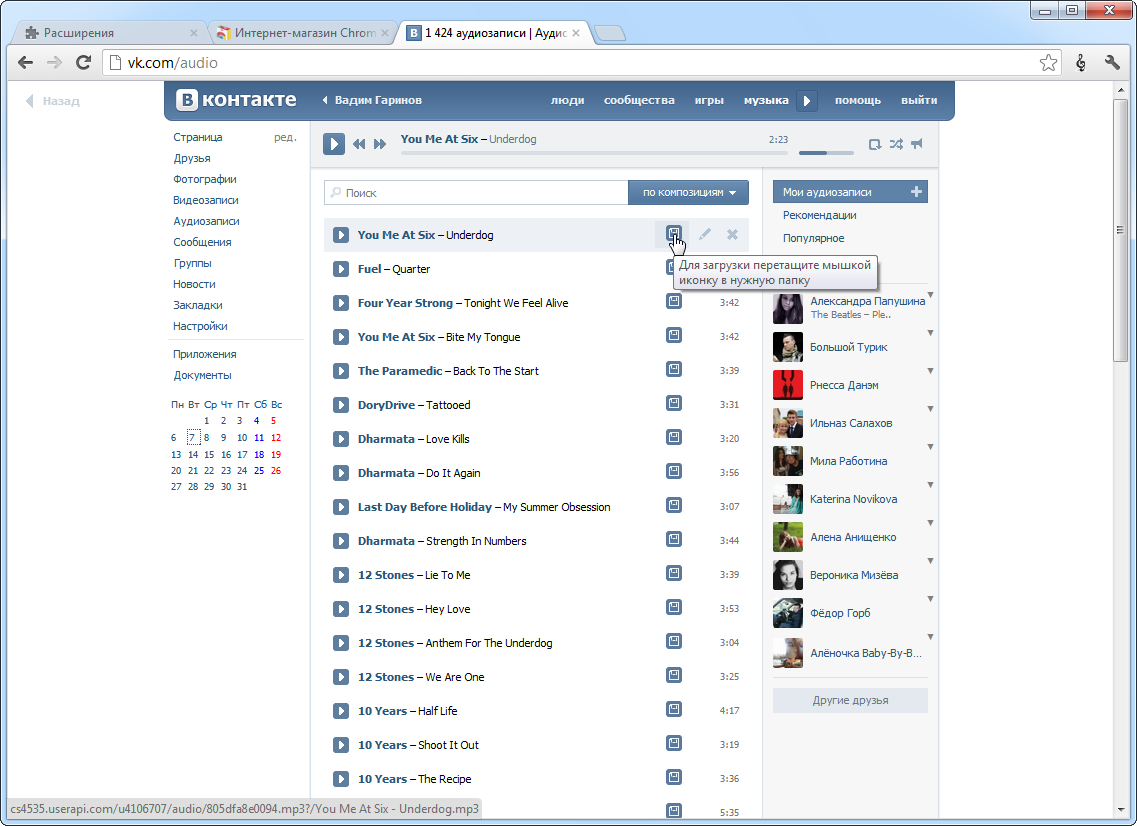Open the по композициям search dropdown
This screenshot has width=1137, height=826.
click(688, 193)
